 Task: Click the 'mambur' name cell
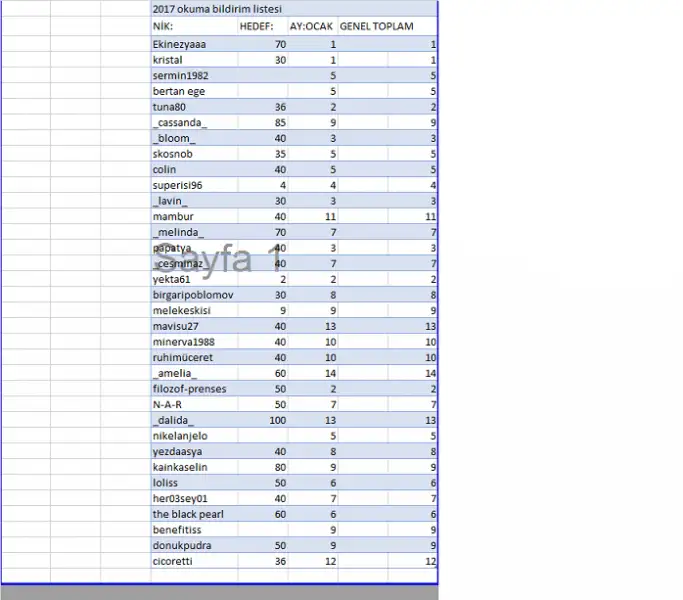(192, 216)
